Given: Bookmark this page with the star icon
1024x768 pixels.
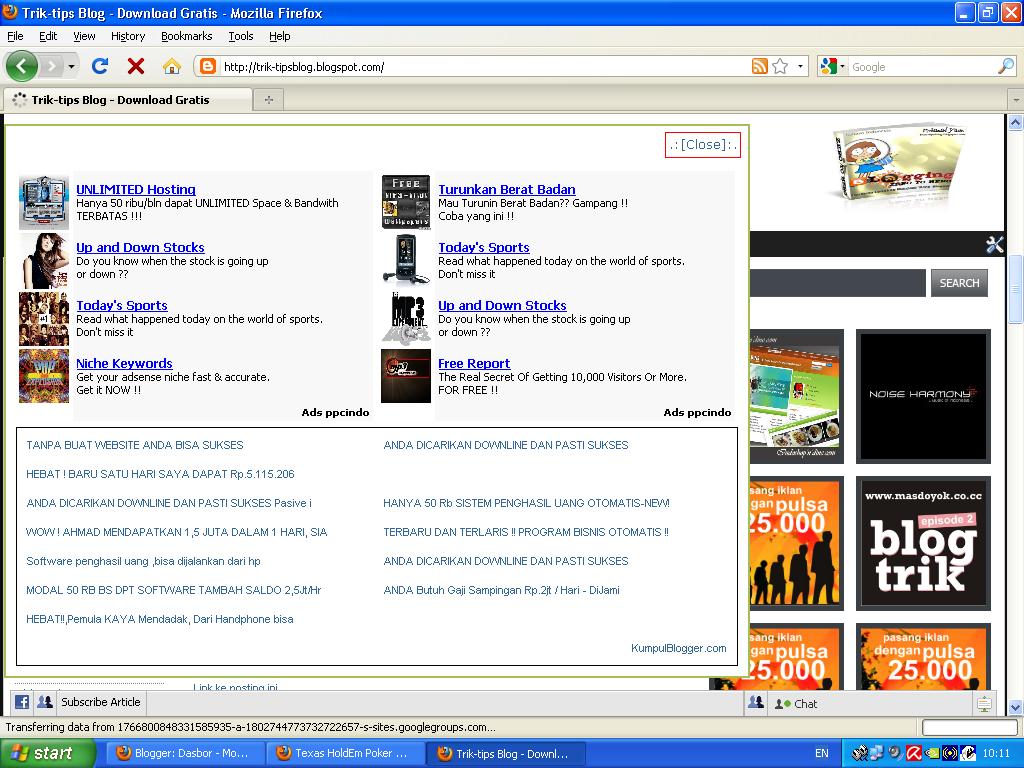Looking at the screenshot, I should (780, 66).
